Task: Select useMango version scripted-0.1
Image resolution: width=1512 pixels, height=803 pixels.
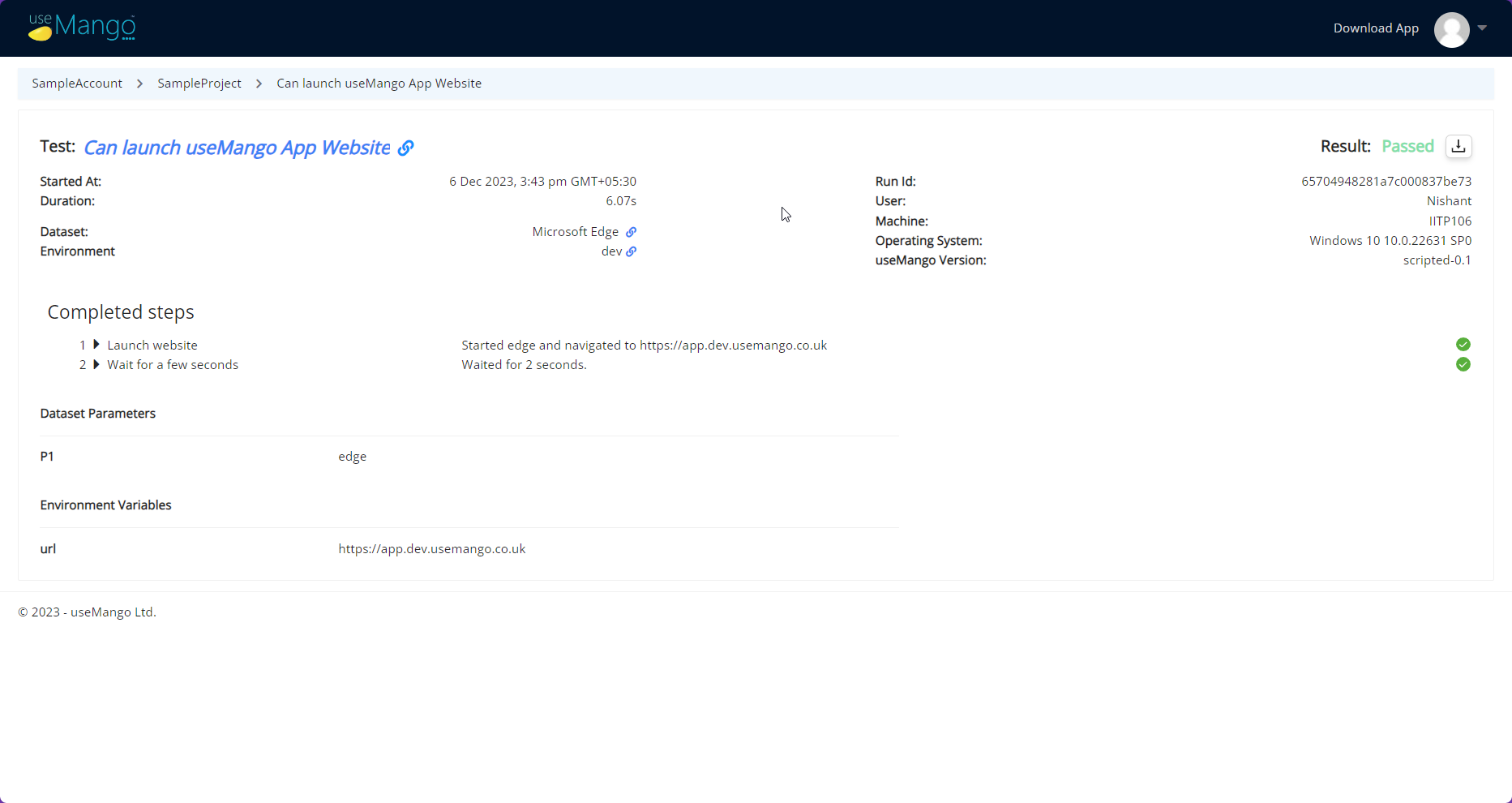Action: pos(1437,260)
